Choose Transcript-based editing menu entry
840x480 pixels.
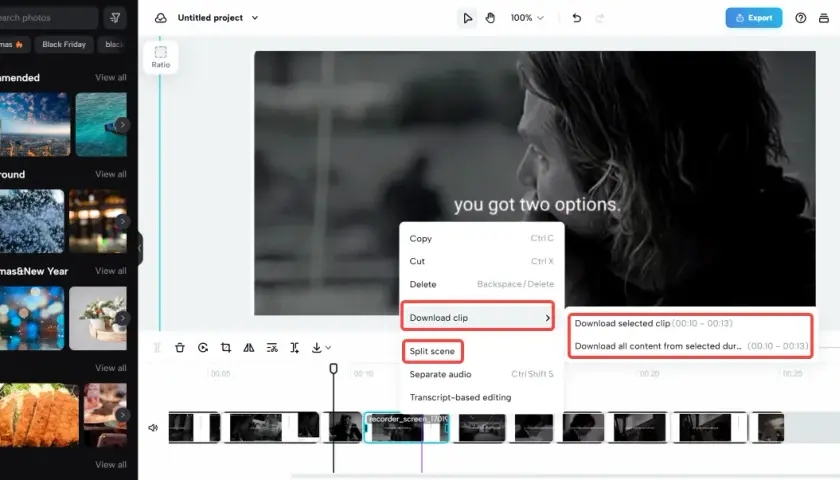coord(482,397)
